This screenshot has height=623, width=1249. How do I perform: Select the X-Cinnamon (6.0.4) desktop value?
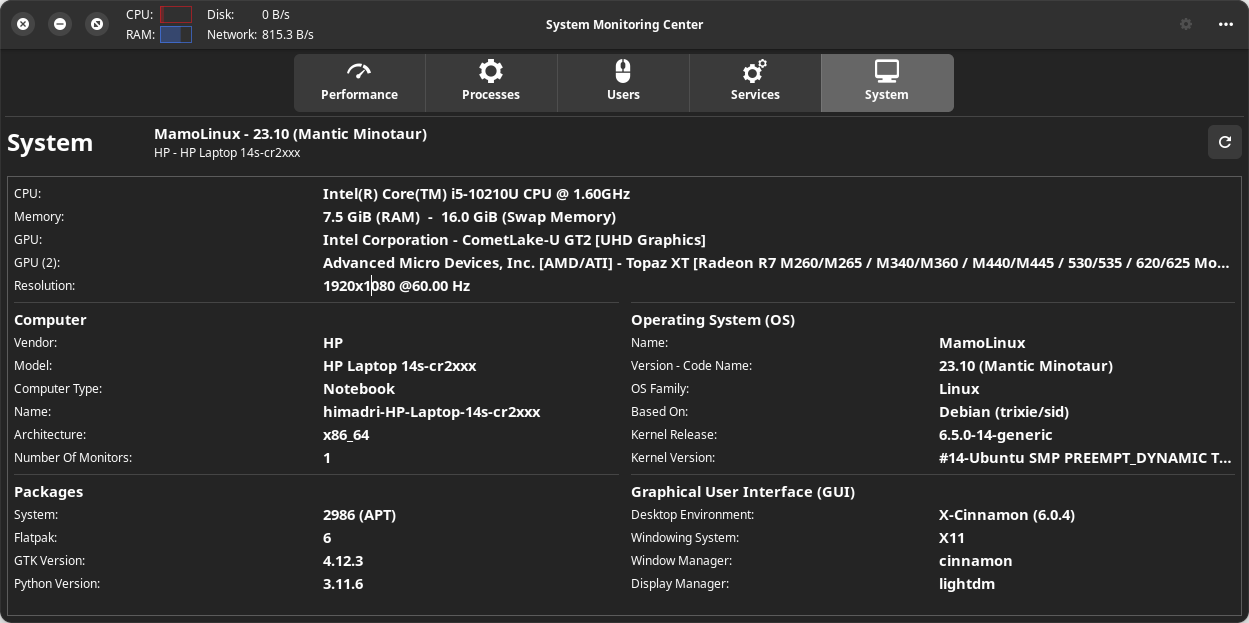(1007, 515)
